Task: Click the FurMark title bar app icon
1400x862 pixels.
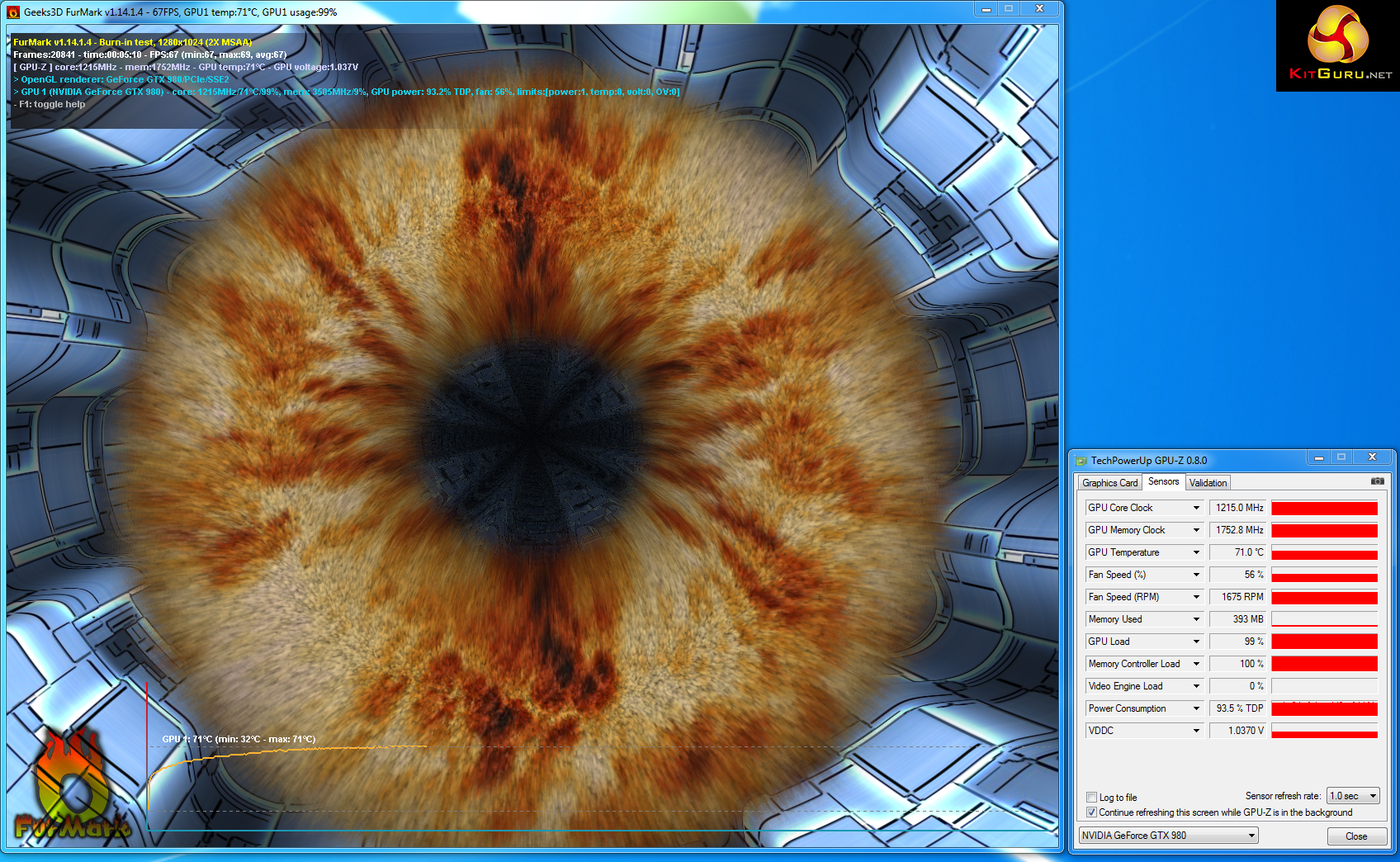Action: click(13, 12)
